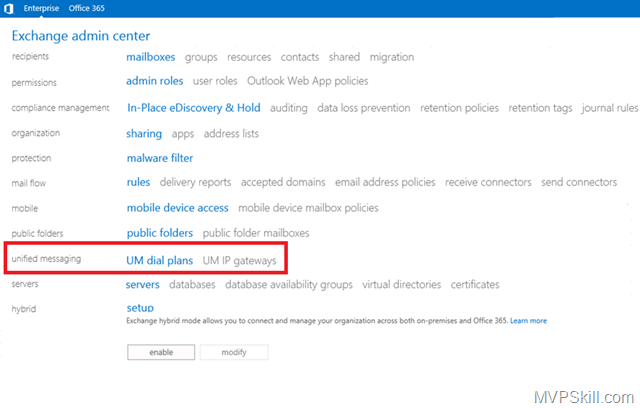Open admin roles

point(155,81)
